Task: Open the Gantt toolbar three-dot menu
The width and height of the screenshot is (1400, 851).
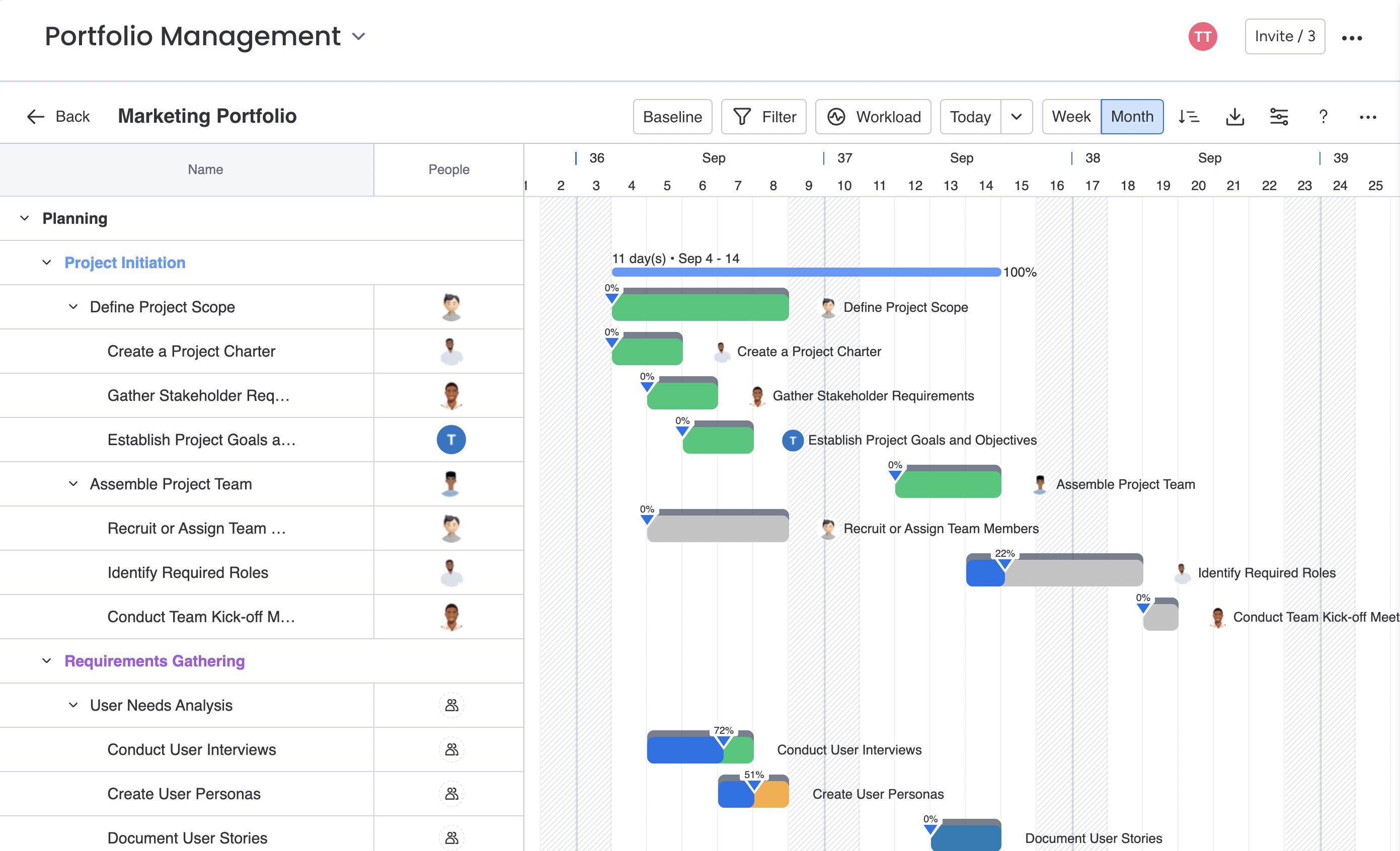Action: pos(1367,117)
